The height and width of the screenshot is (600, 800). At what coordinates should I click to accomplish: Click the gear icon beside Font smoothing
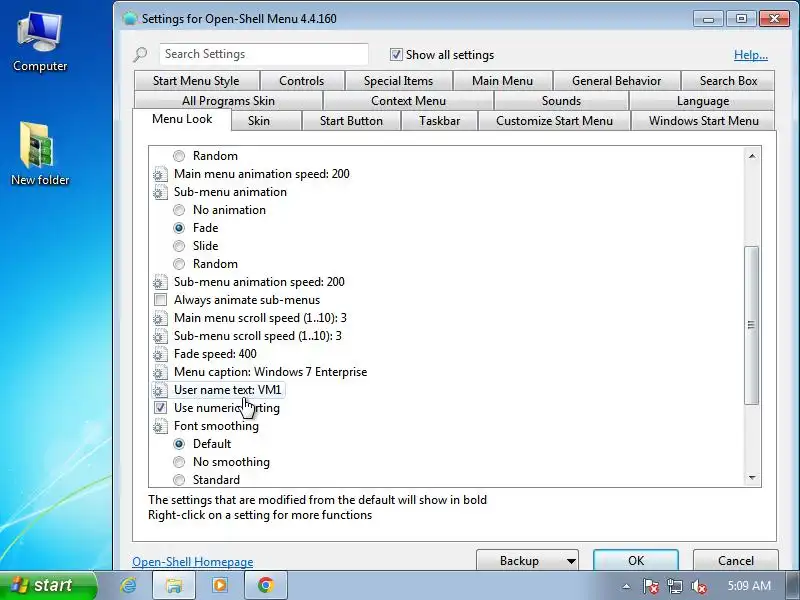[x=160, y=426]
